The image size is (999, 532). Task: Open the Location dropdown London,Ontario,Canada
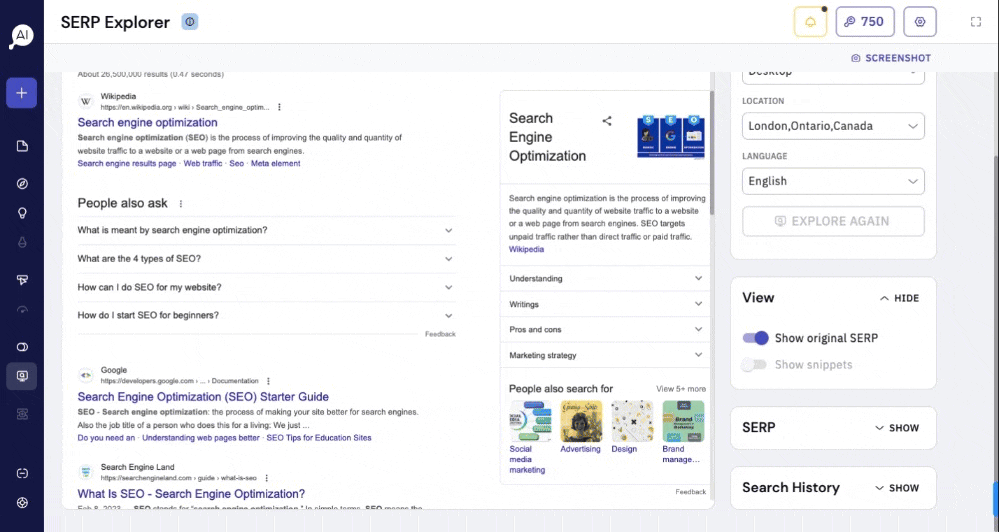click(x=833, y=126)
